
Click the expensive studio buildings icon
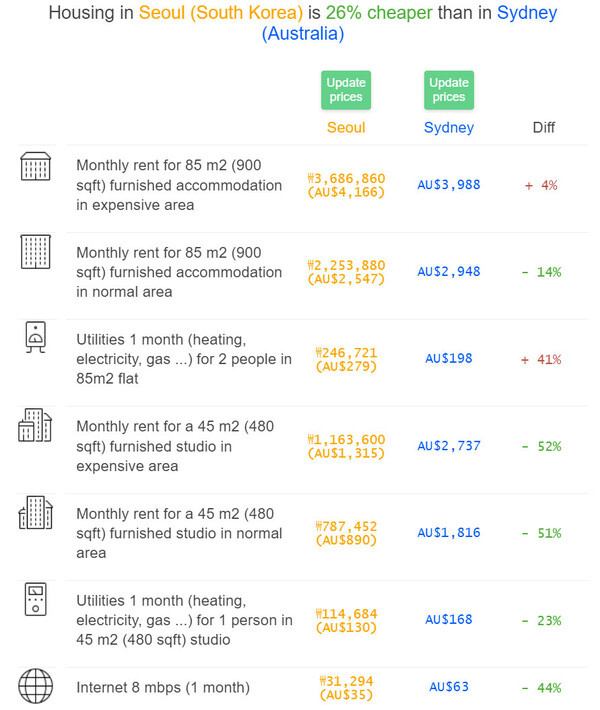pos(35,425)
